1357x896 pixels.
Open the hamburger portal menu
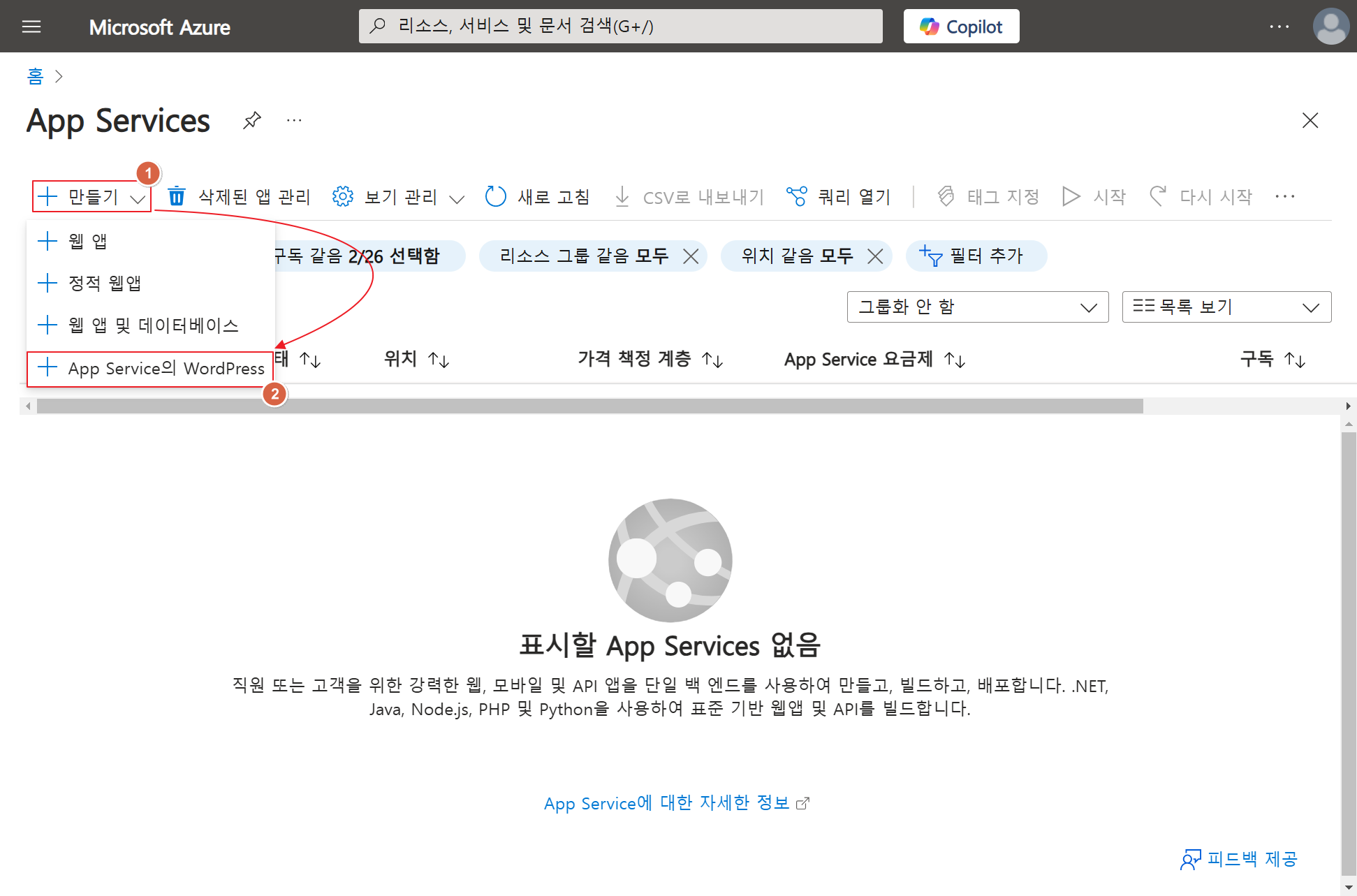pyautogui.click(x=31, y=27)
